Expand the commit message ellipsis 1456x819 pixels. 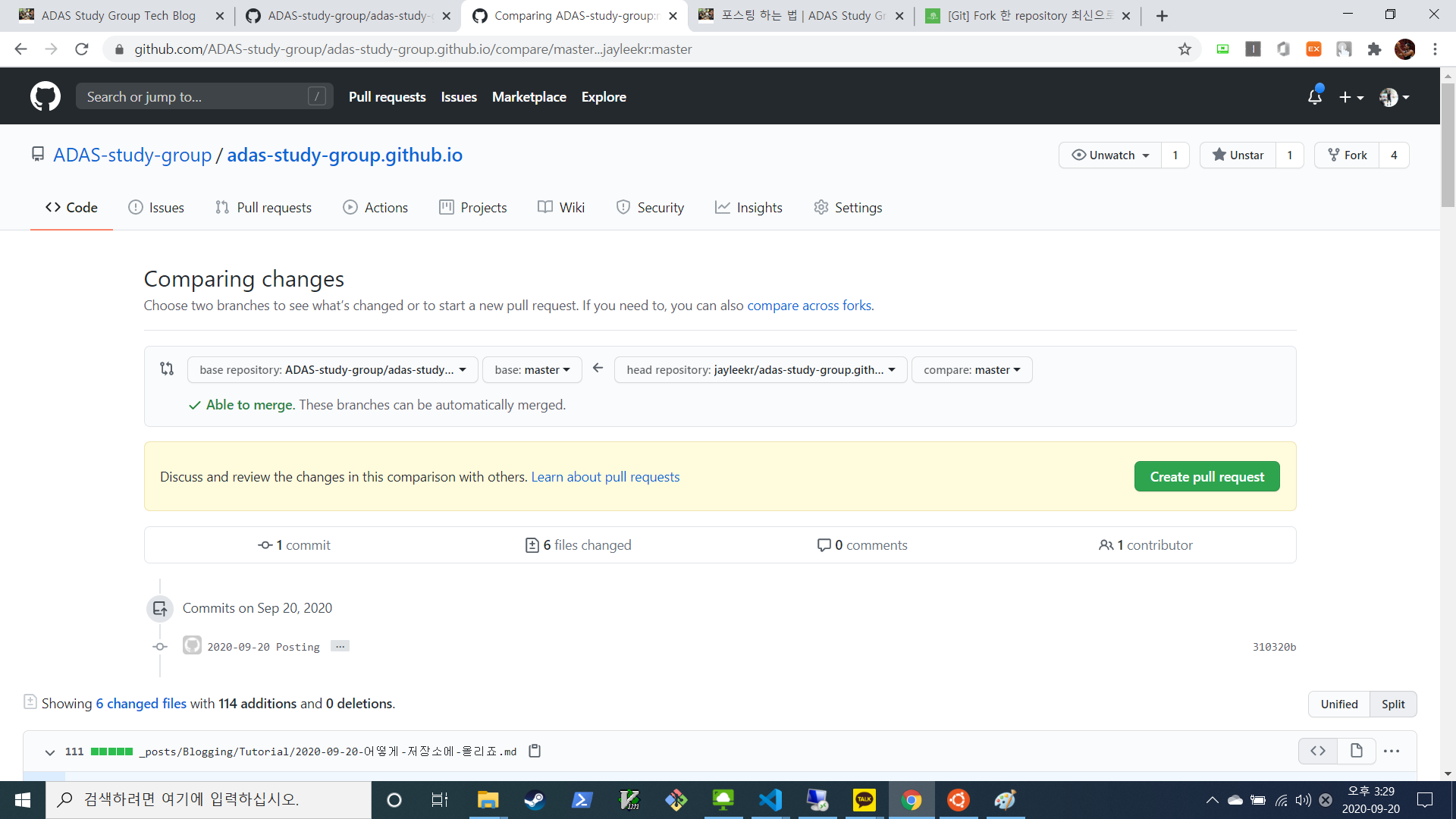(340, 646)
